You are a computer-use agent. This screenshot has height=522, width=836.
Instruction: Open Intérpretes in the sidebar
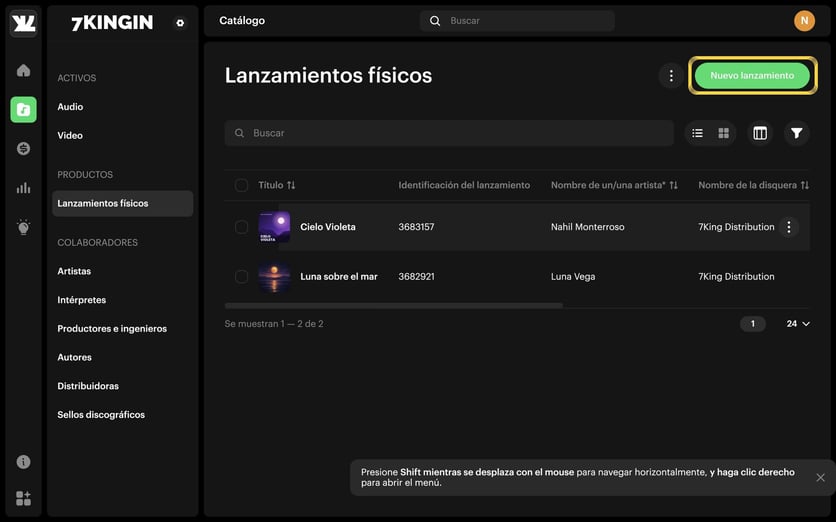[82, 300]
